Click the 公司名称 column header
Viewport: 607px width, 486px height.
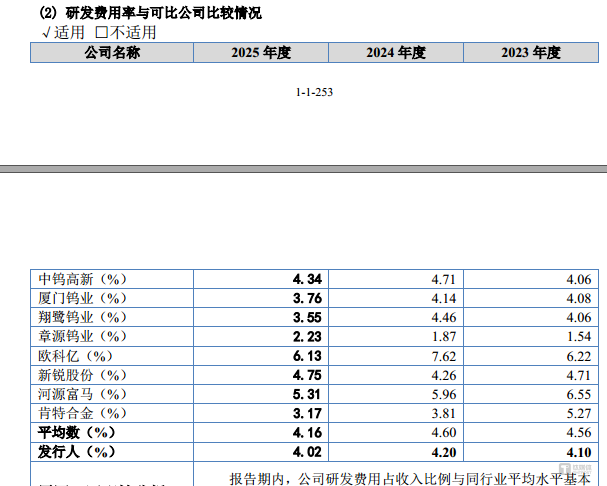pyautogui.click(x=112, y=53)
